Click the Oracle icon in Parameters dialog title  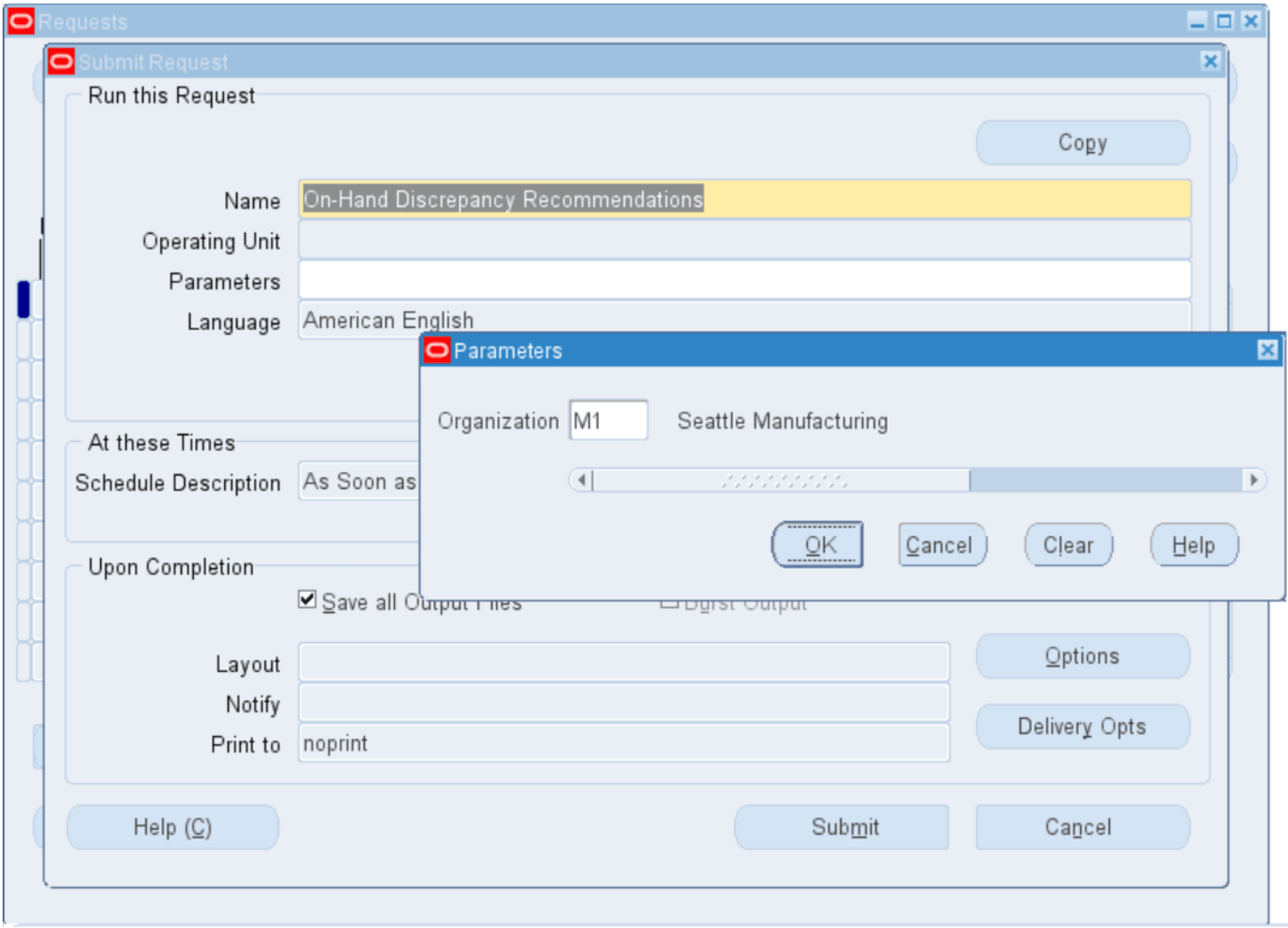[437, 350]
